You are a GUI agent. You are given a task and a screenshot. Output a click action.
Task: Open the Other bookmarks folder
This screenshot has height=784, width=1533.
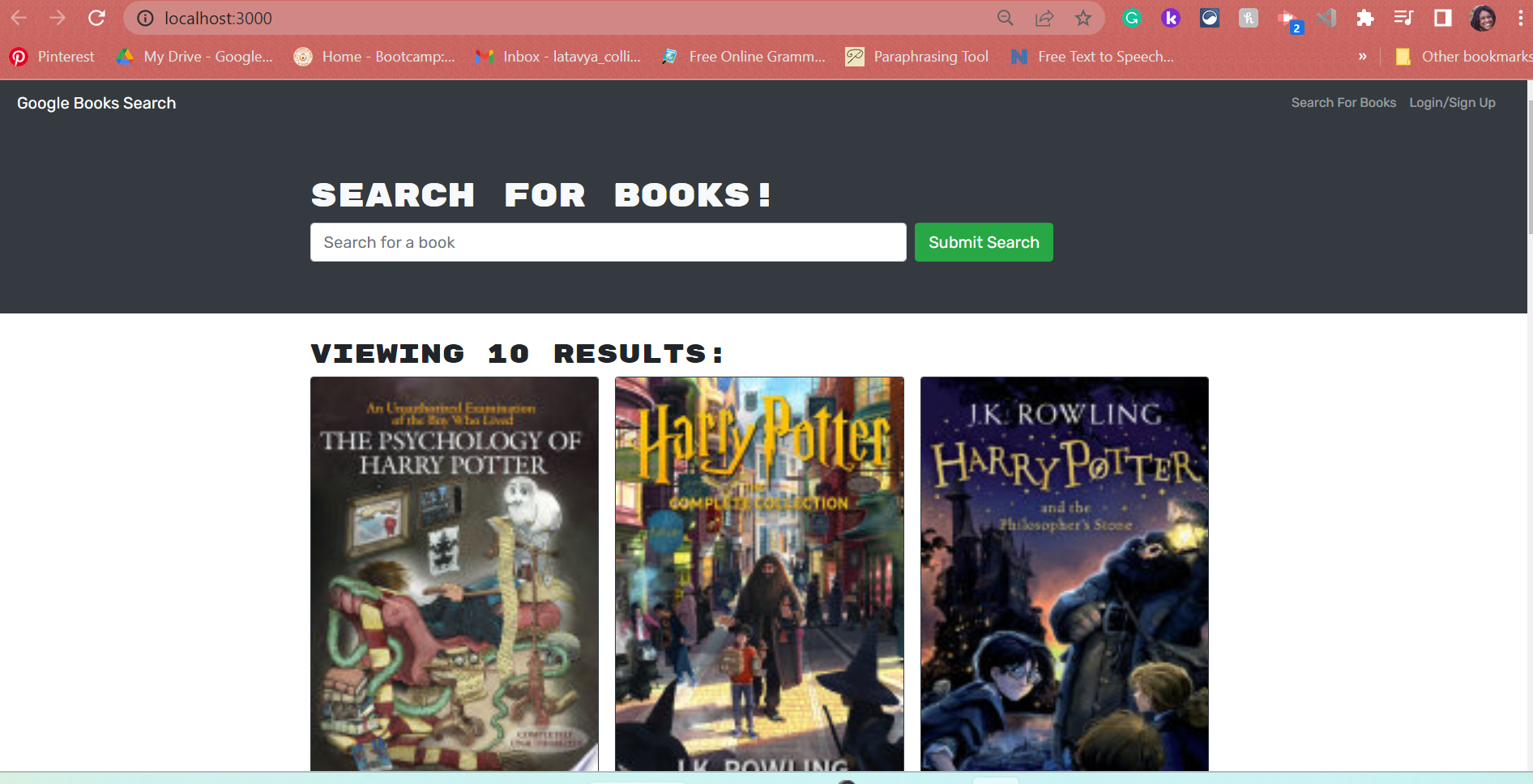(x=1463, y=57)
